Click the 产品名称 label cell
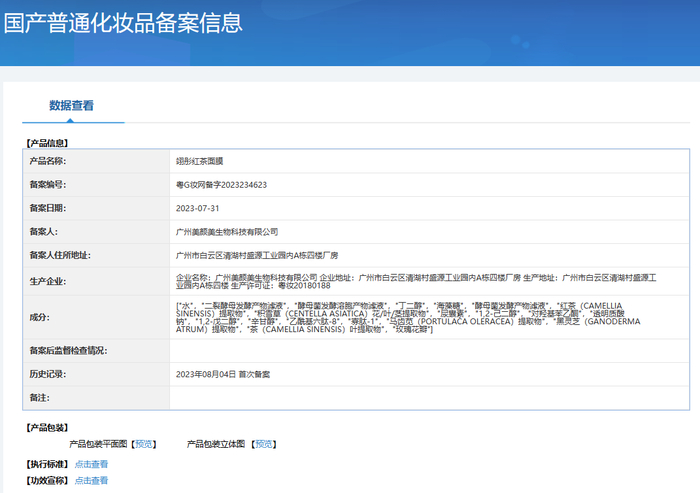Image resolution: width=700 pixels, height=493 pixels. point(96,161)
